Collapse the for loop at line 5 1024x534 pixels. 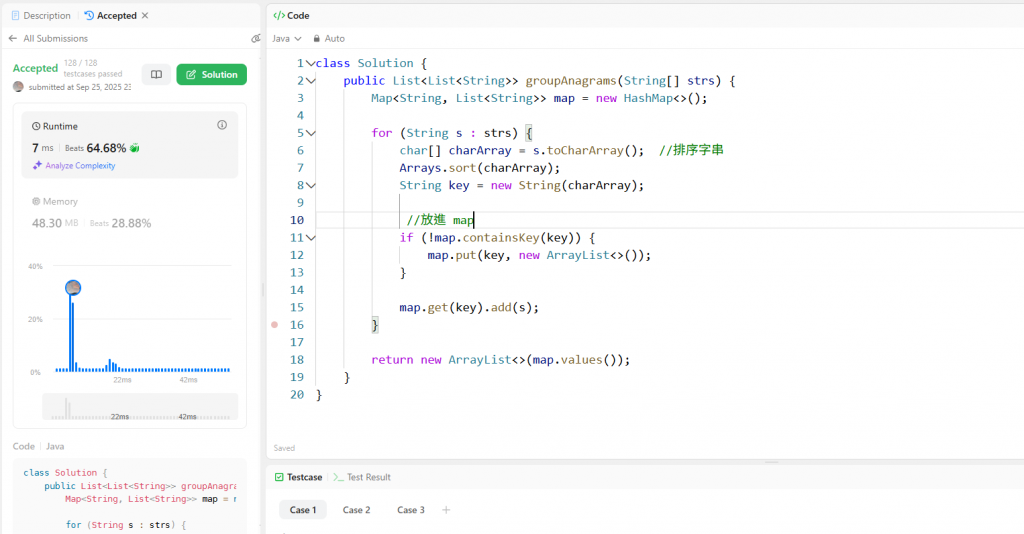311,133
